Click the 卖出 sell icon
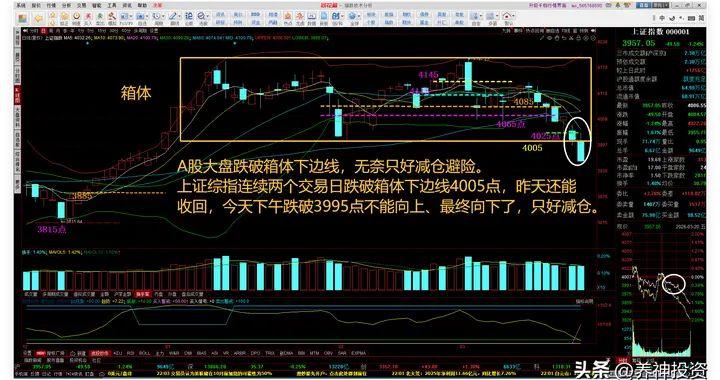Screen dimensions: 720x380 100,18
